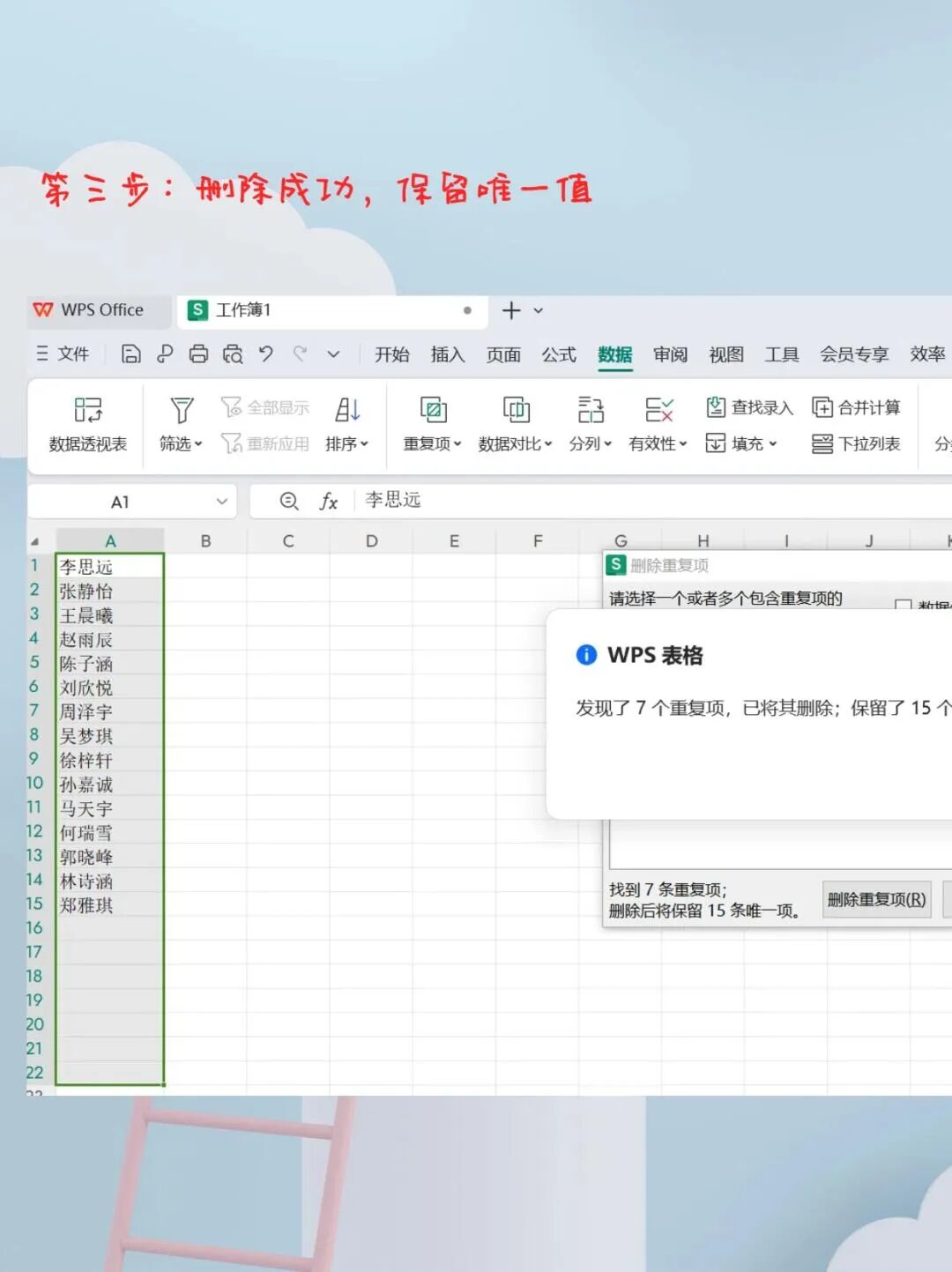Switch to the 工作簿1 document tab
The height and width of the screenshot is (1272, 952).
click(x=332, y=310)
